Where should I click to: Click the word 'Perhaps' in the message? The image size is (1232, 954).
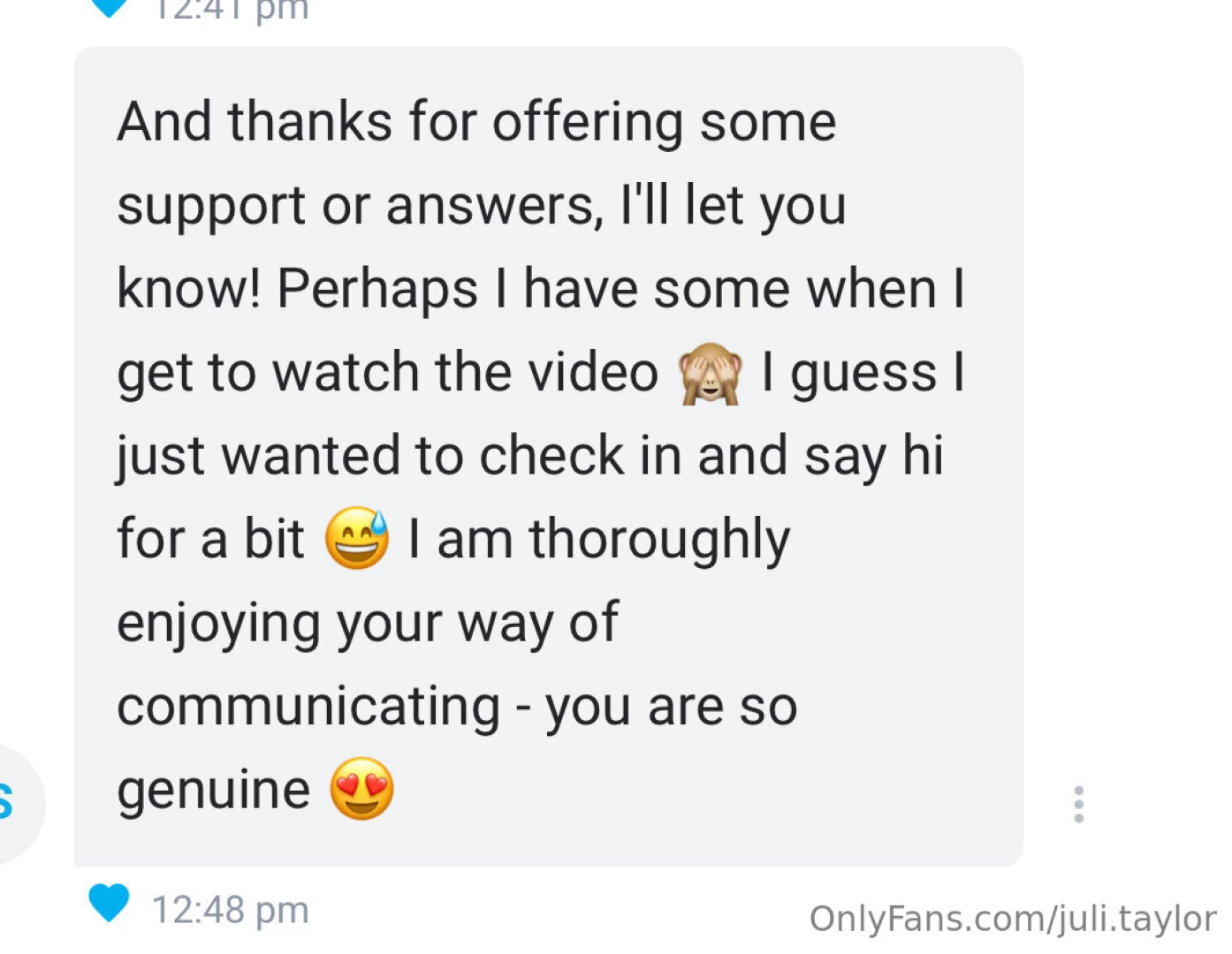click(x=377, y=289)
